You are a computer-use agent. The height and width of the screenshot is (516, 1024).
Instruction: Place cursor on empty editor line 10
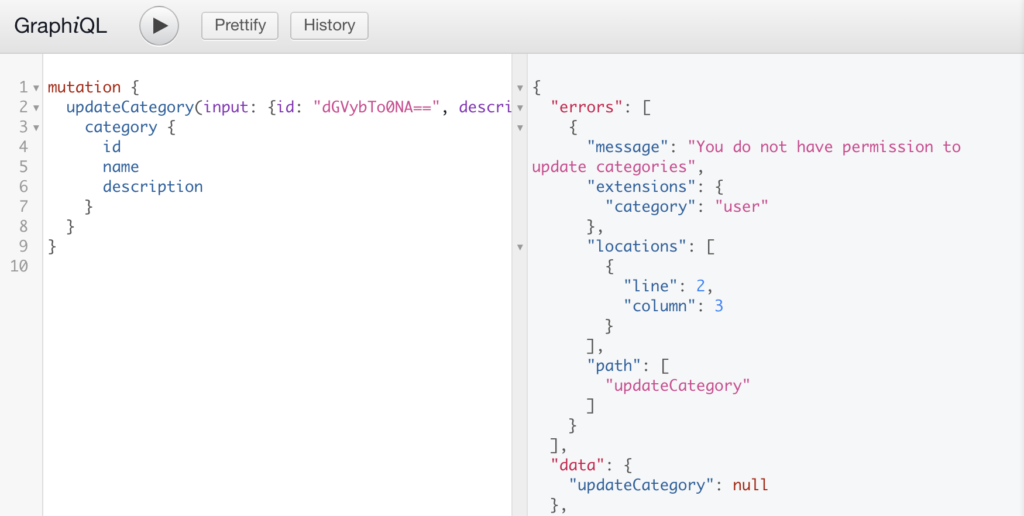200,266
